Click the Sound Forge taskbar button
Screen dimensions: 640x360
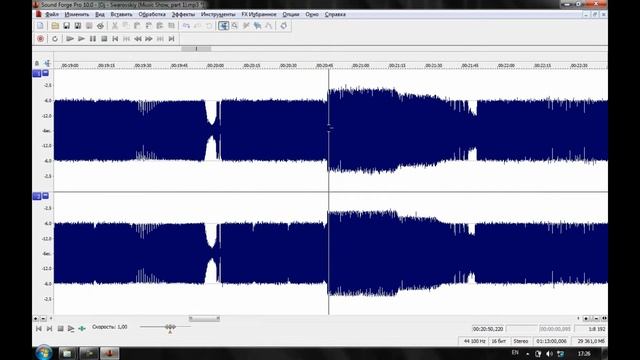109,353
